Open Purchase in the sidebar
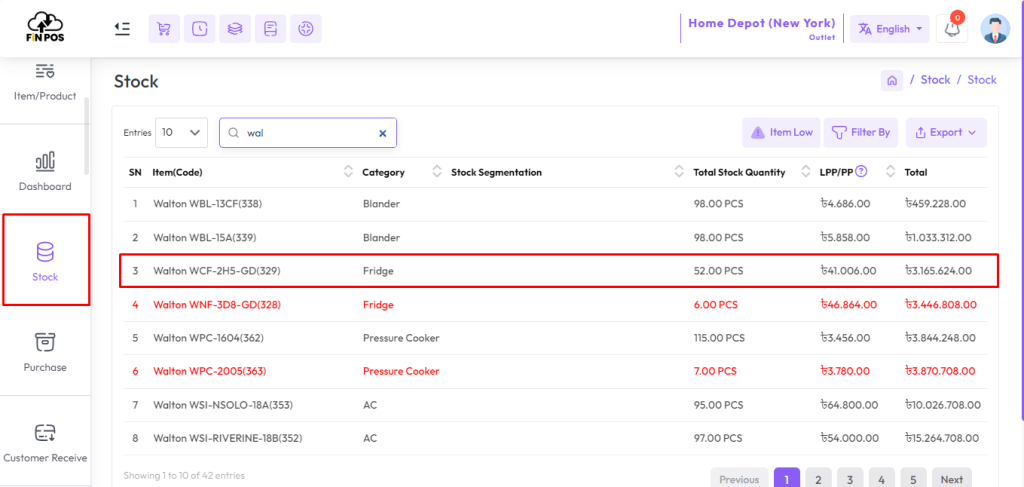 (x=45, y=351)
